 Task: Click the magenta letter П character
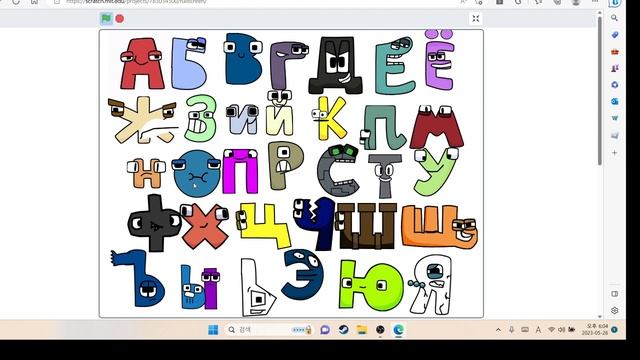coord(240,171)
